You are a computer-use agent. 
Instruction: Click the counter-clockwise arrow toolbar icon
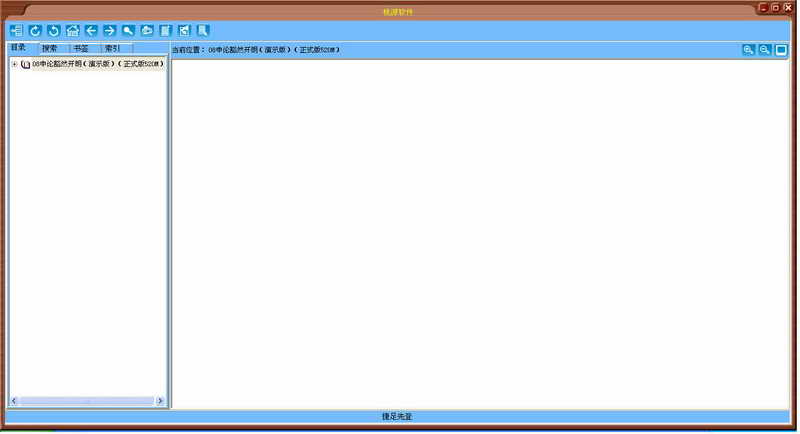[54, 31]
